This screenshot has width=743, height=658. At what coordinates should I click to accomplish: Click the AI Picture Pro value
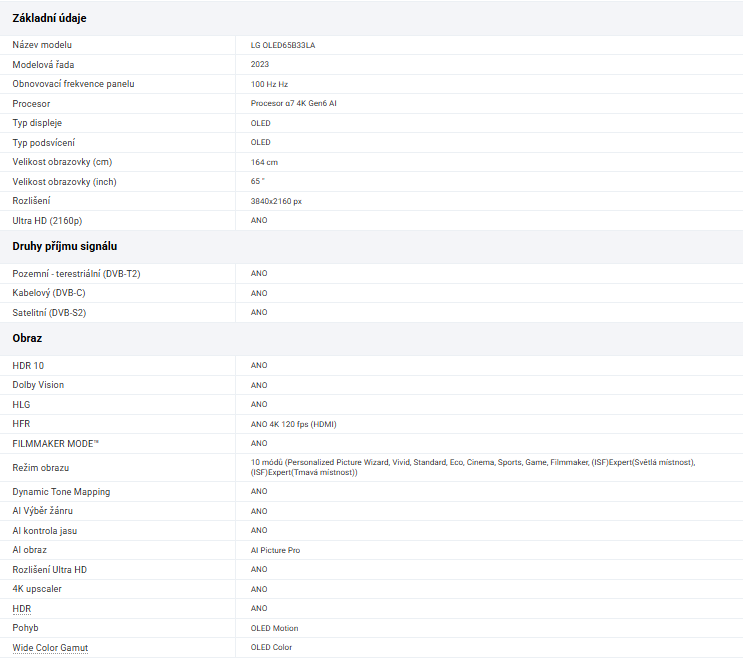point(275,550)
